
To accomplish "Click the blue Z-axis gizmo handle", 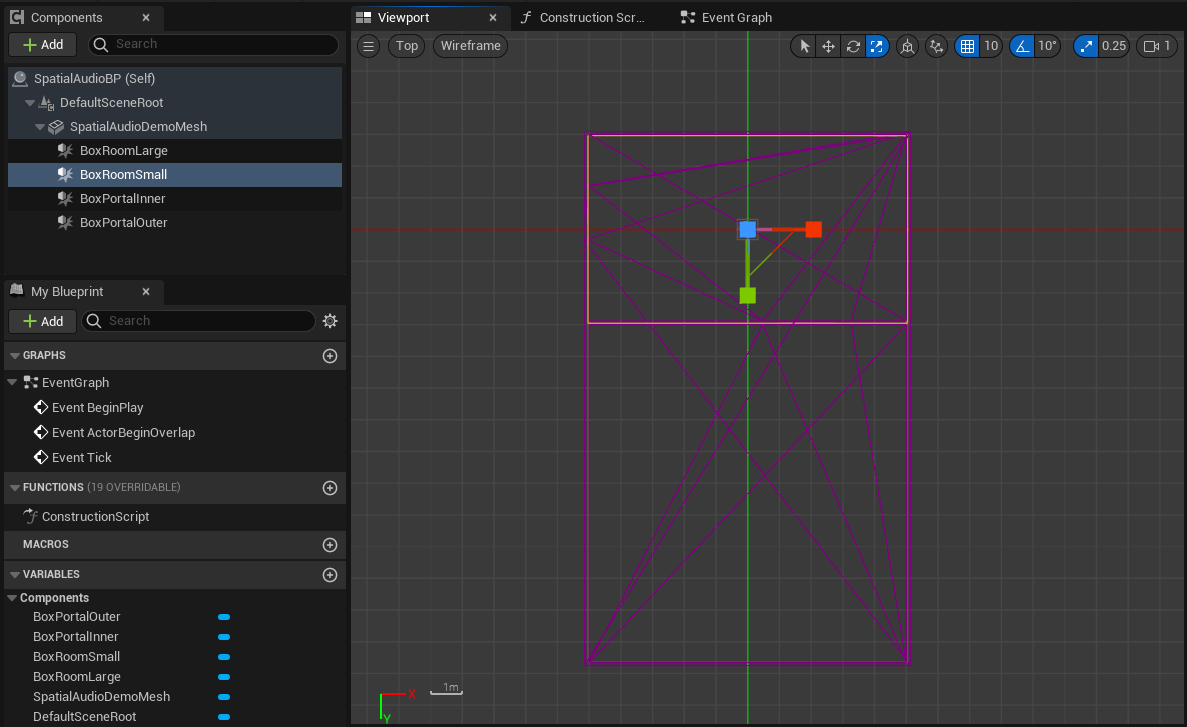I will [x=747, y=230].
